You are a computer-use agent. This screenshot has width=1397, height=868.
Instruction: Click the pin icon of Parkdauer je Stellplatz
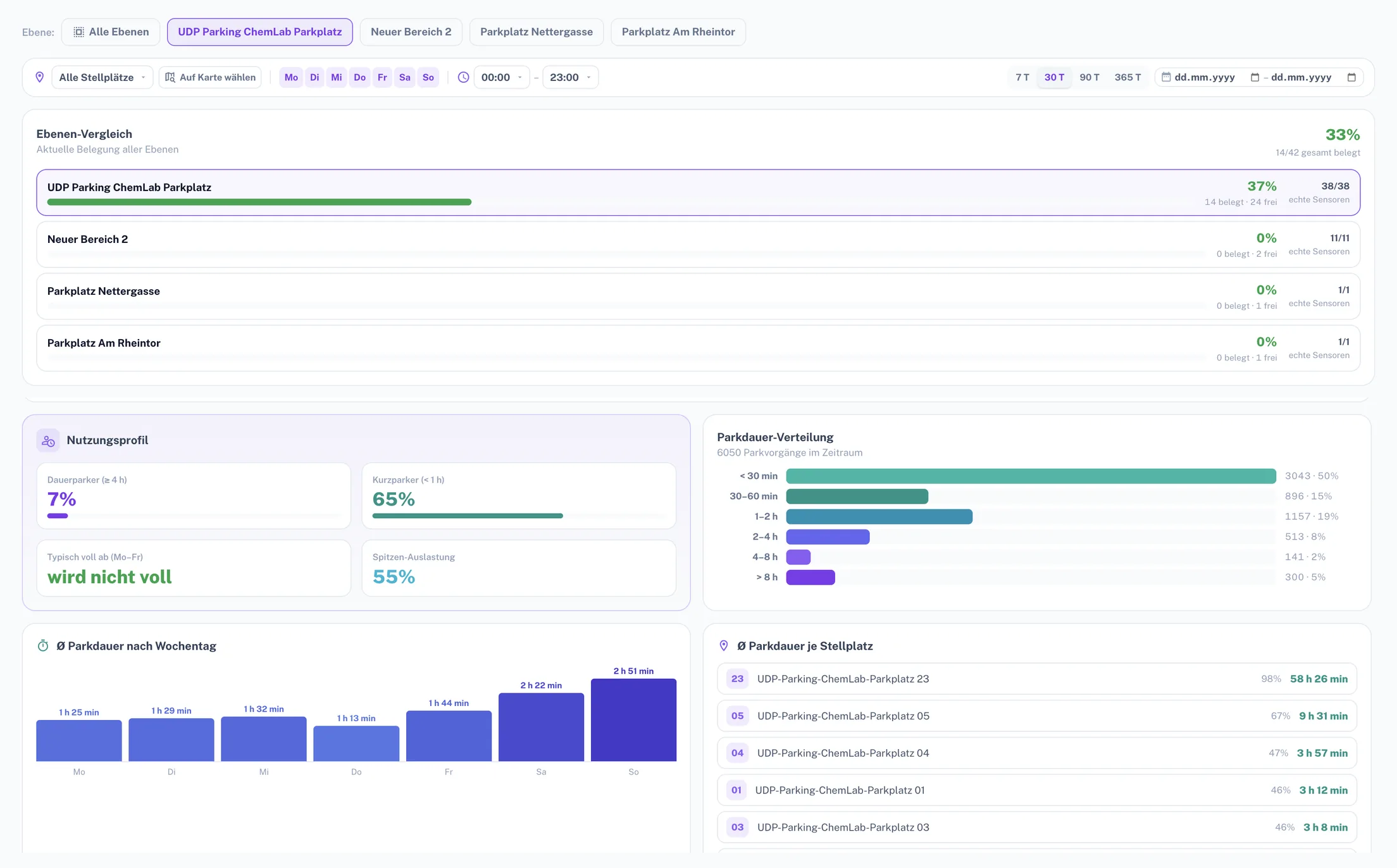pyautogui.click(x=724, y=646)
